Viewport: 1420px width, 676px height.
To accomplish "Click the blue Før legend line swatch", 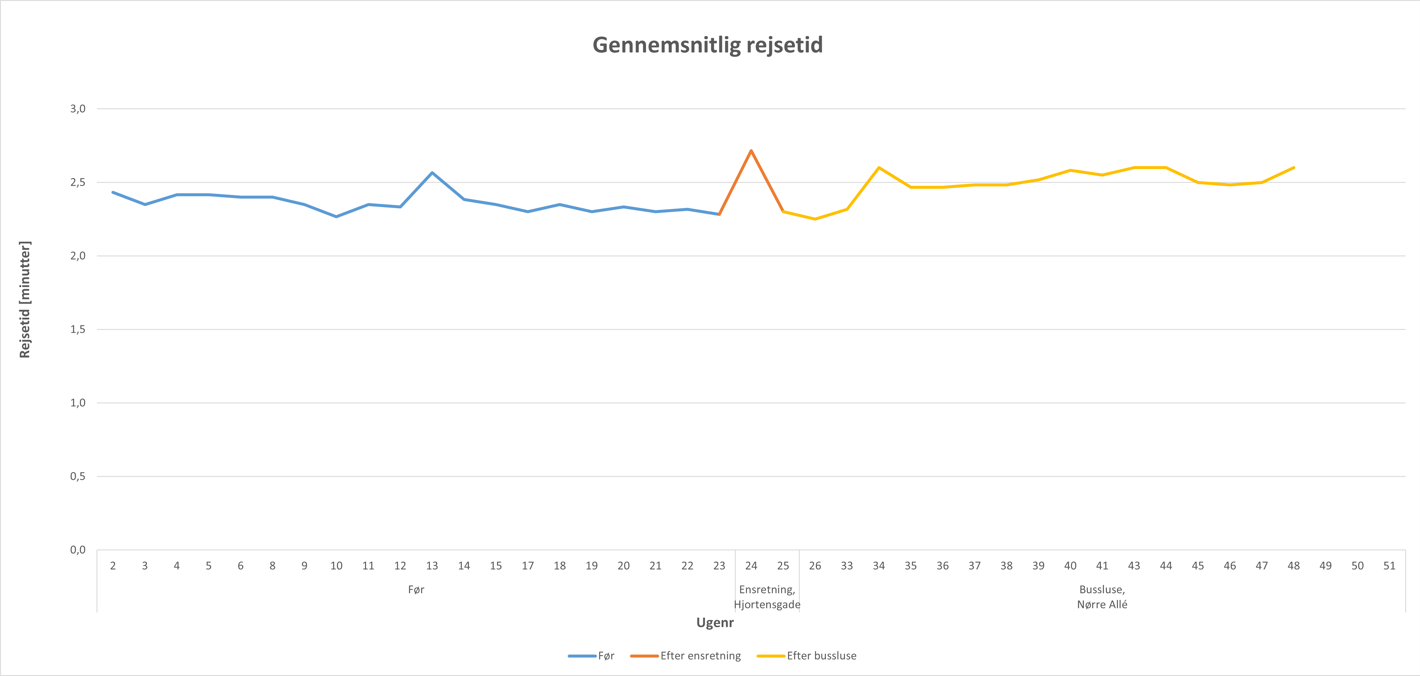I will [582, 656].
